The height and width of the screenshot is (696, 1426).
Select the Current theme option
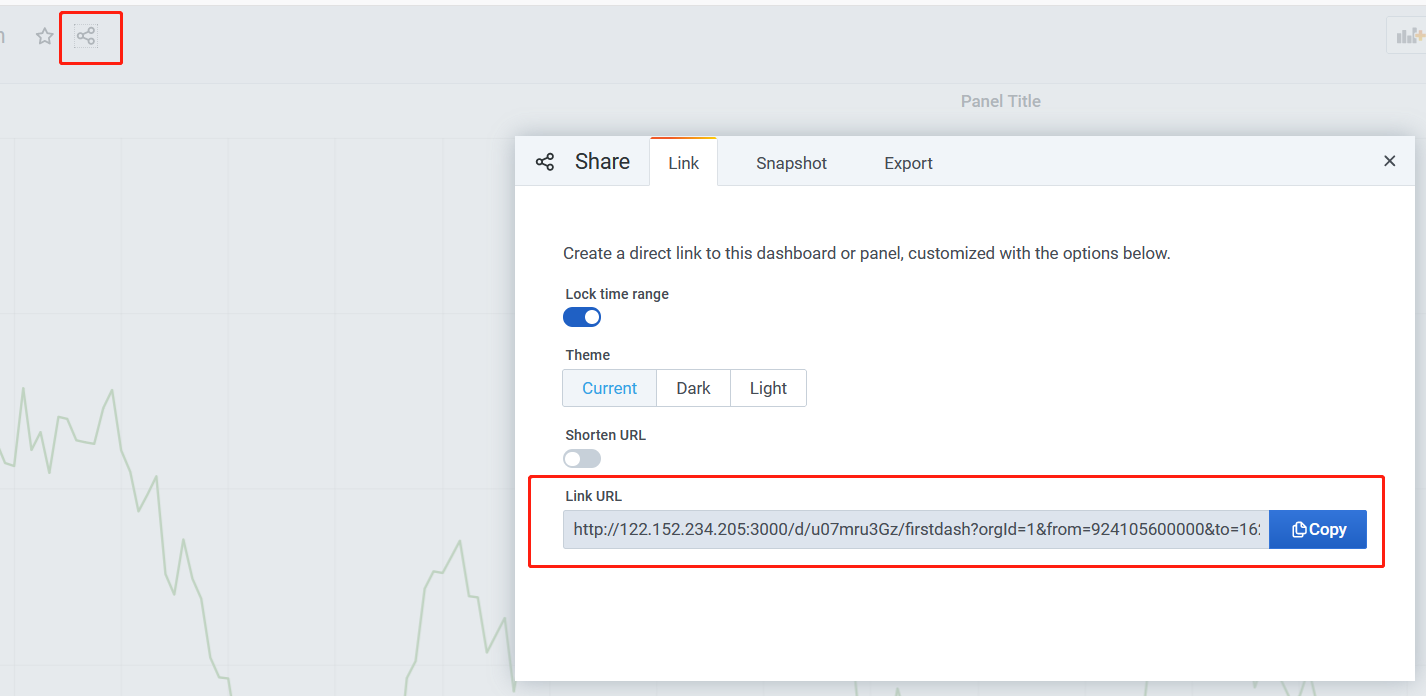(609, 388)
